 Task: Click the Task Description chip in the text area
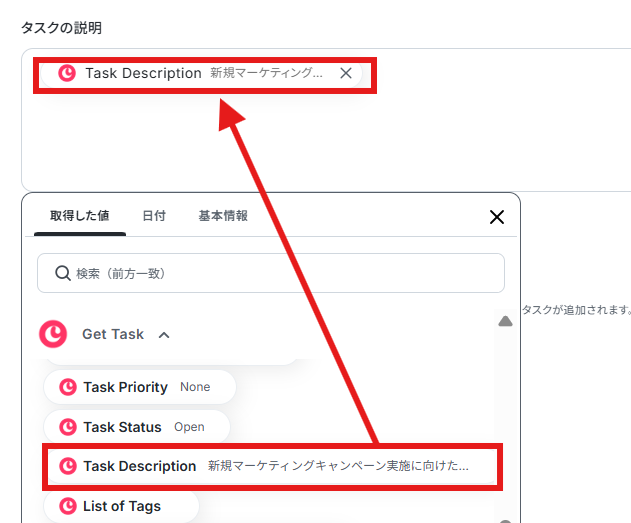[x=201, y=73]
